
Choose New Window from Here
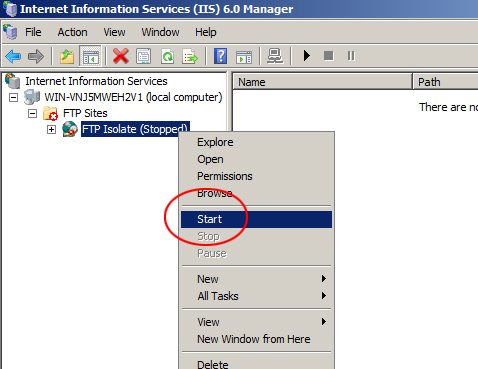pyautogui.click(x=257, y=339)
